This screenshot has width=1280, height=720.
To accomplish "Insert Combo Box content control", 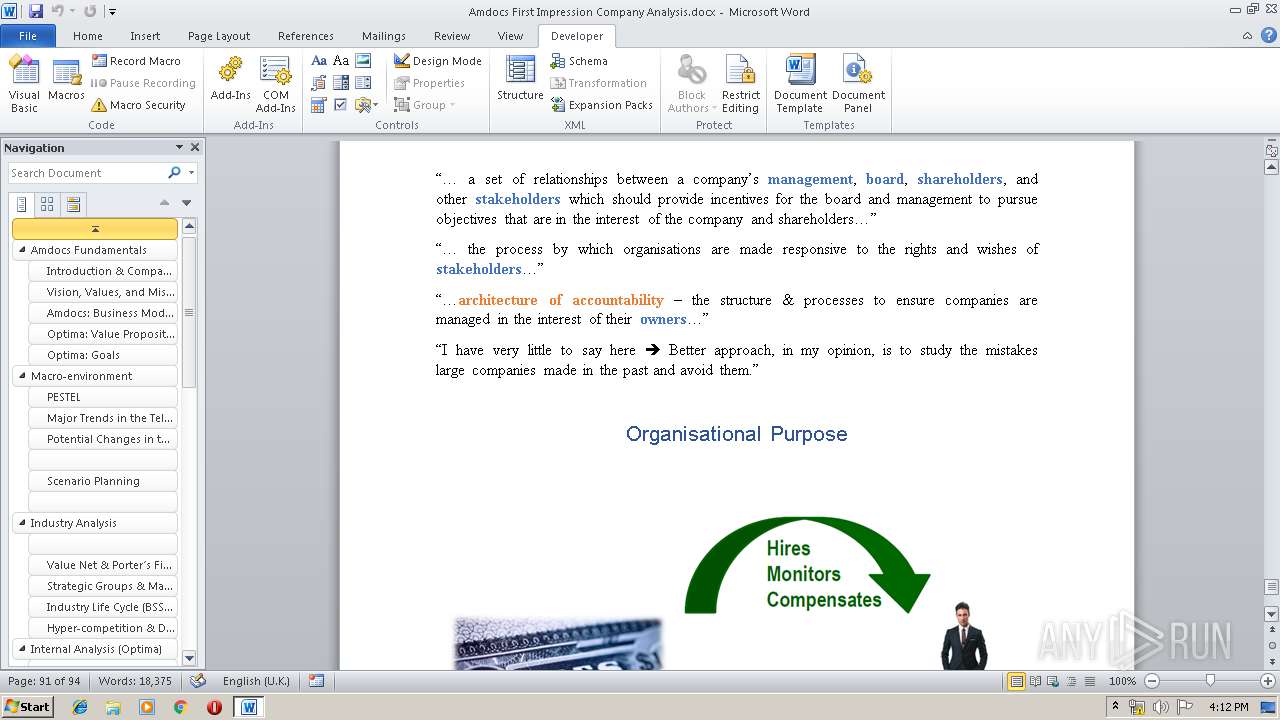I will pos(341,83).
